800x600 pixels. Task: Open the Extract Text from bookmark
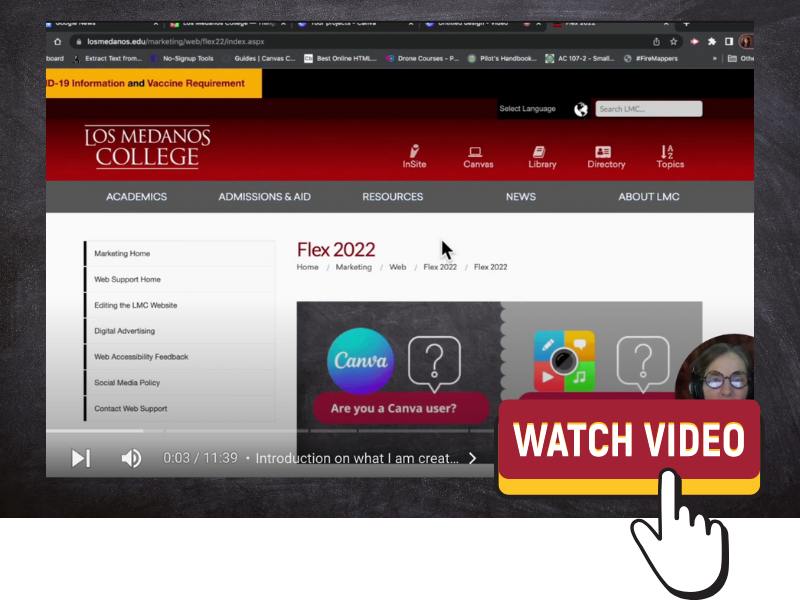108,59
